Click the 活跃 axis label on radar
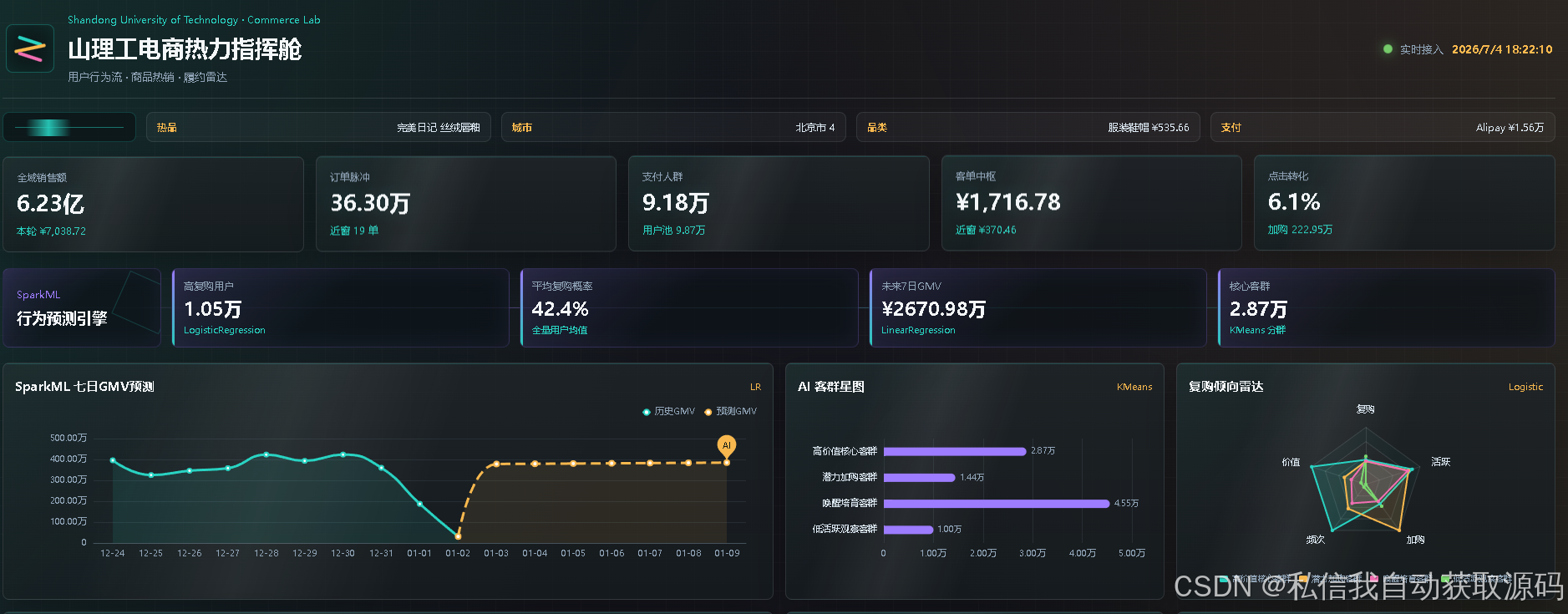 1441,461
